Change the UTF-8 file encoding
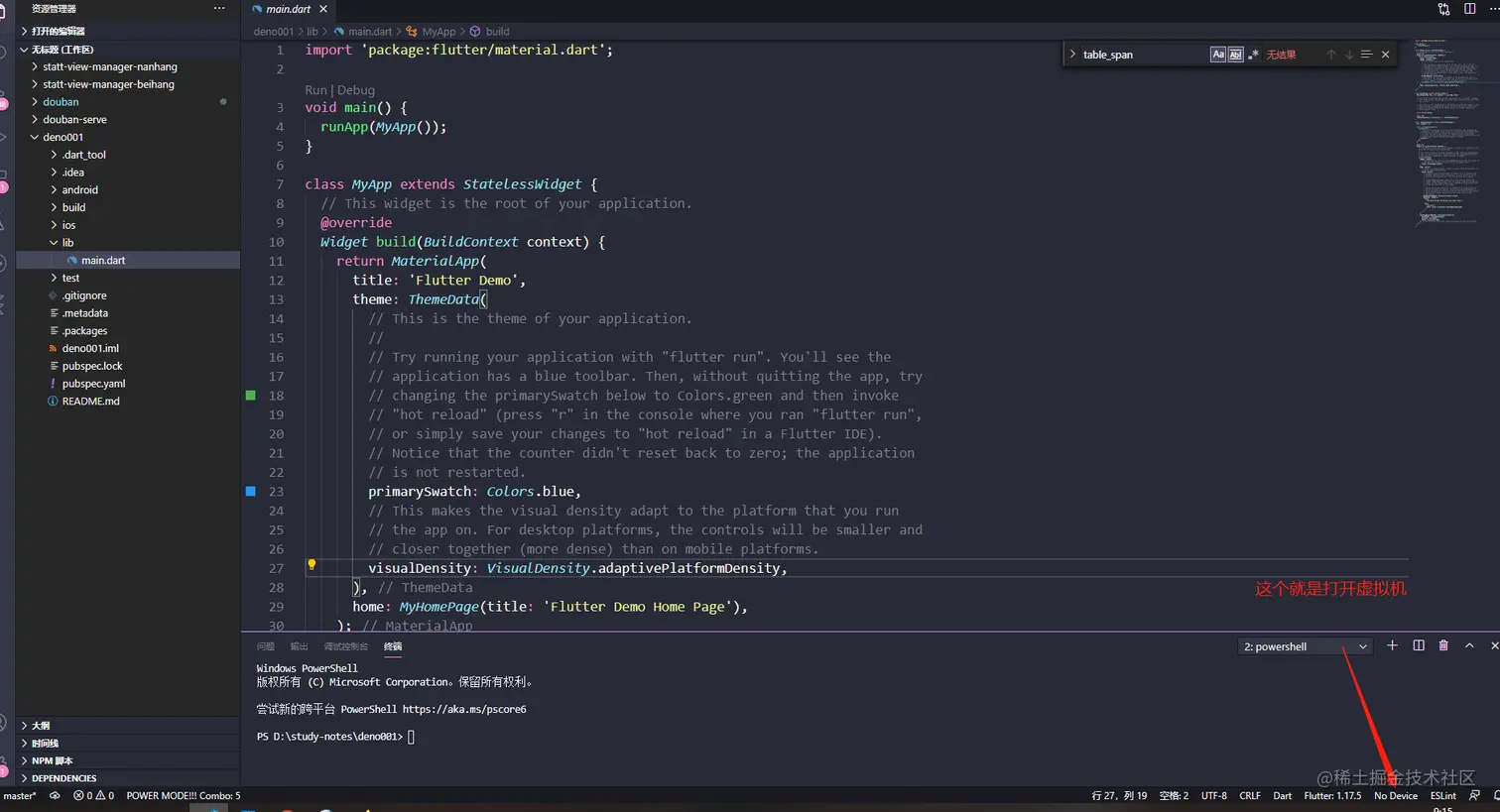This screenshot has height=812, width=1500. coord(1214,796)
